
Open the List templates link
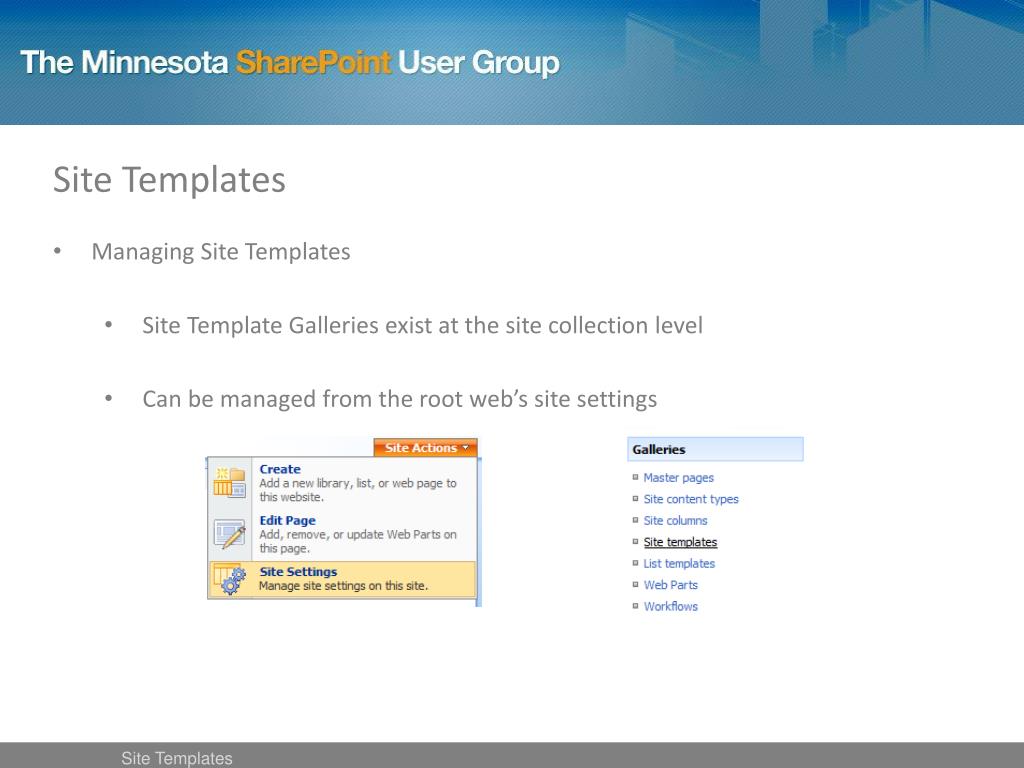679,564
